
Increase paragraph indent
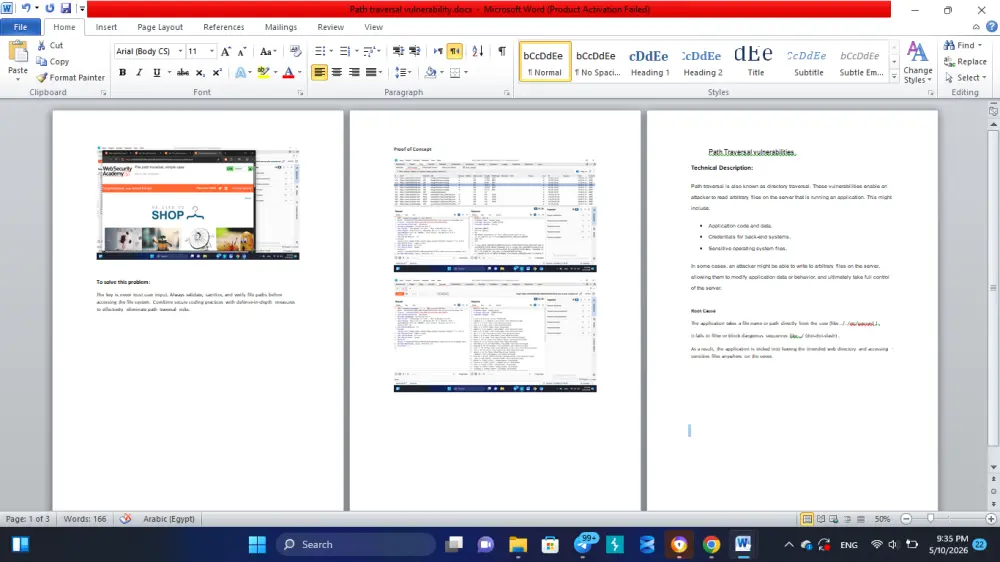tap(415, 51)
